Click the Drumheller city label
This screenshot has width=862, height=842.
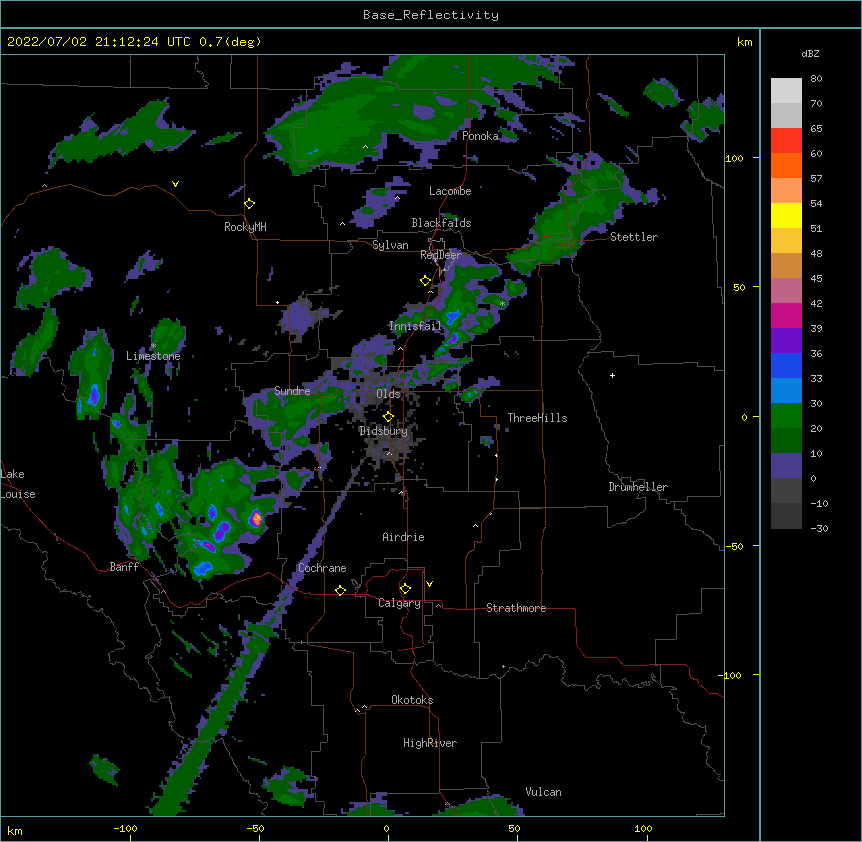click(x=638, y=487)
